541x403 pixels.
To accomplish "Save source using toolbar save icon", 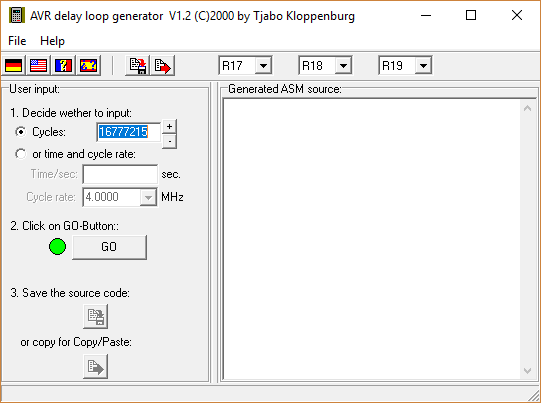I will pos(138,65).
